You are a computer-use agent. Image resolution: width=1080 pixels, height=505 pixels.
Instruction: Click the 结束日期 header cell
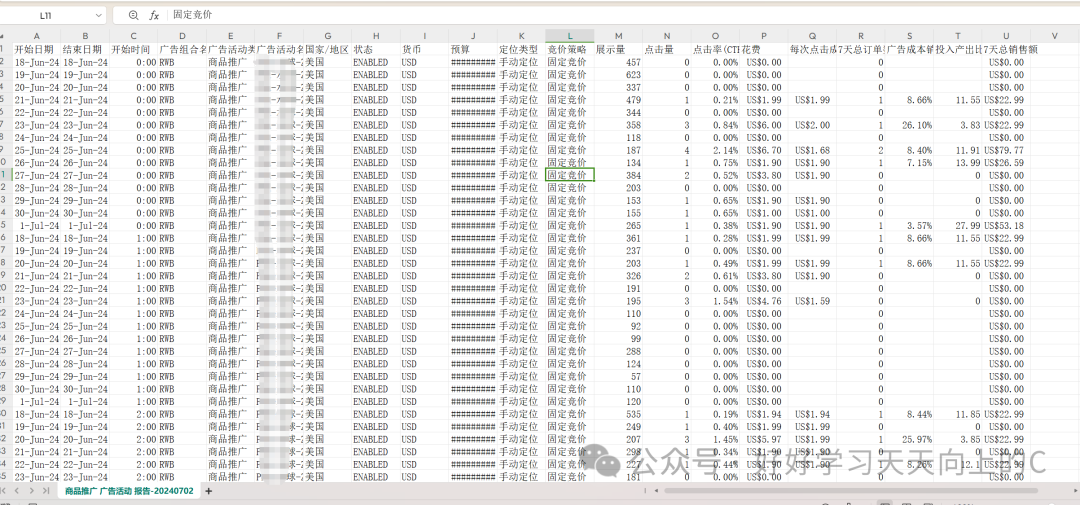pyautogui.click(x=85, y=49)
